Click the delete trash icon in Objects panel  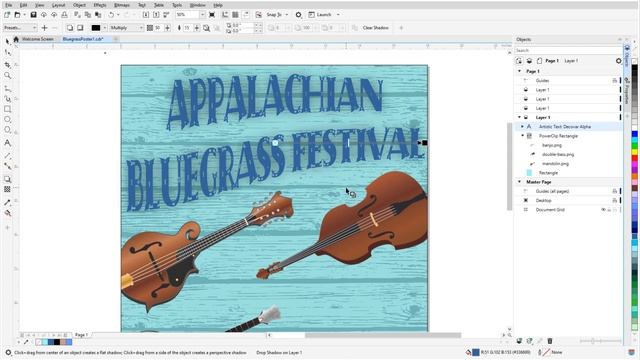click(550, 341)
